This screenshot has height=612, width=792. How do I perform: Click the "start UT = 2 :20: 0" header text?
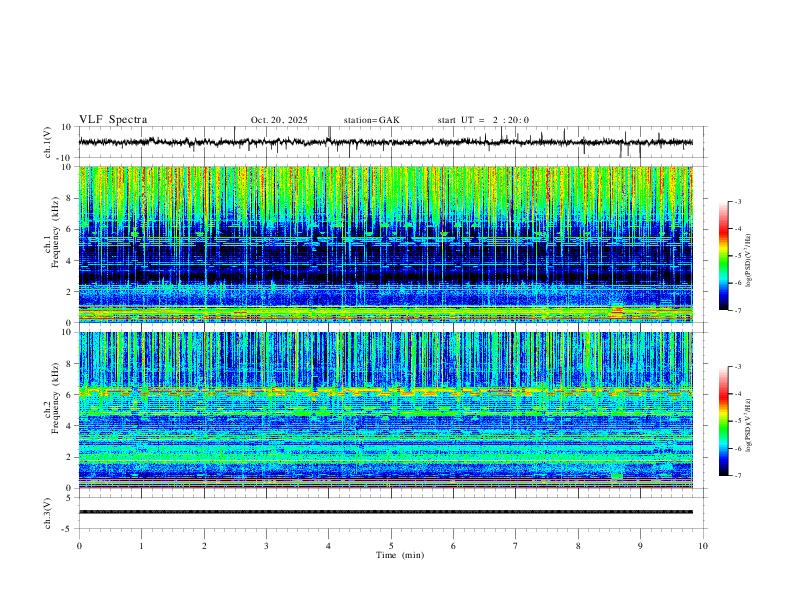[x=483, y=120]
